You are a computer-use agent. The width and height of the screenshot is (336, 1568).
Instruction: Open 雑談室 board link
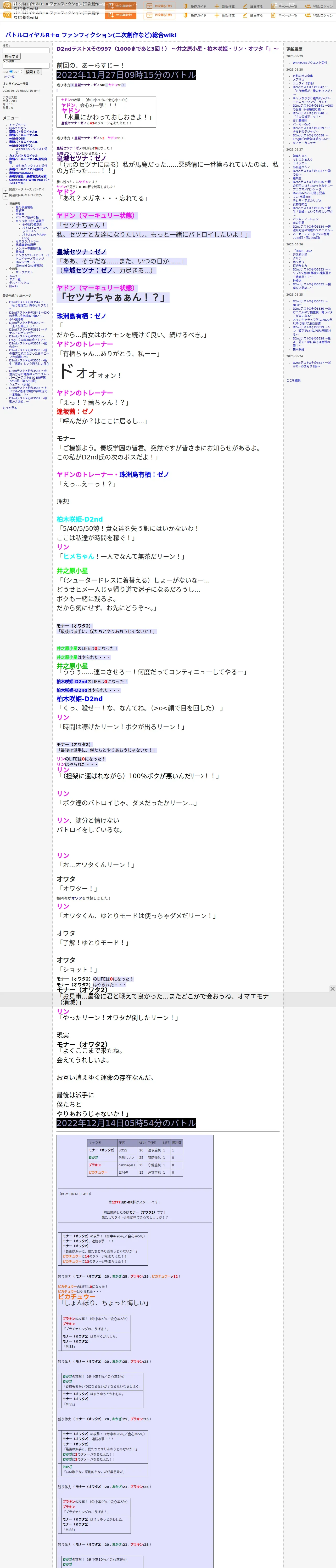[20, 211]
